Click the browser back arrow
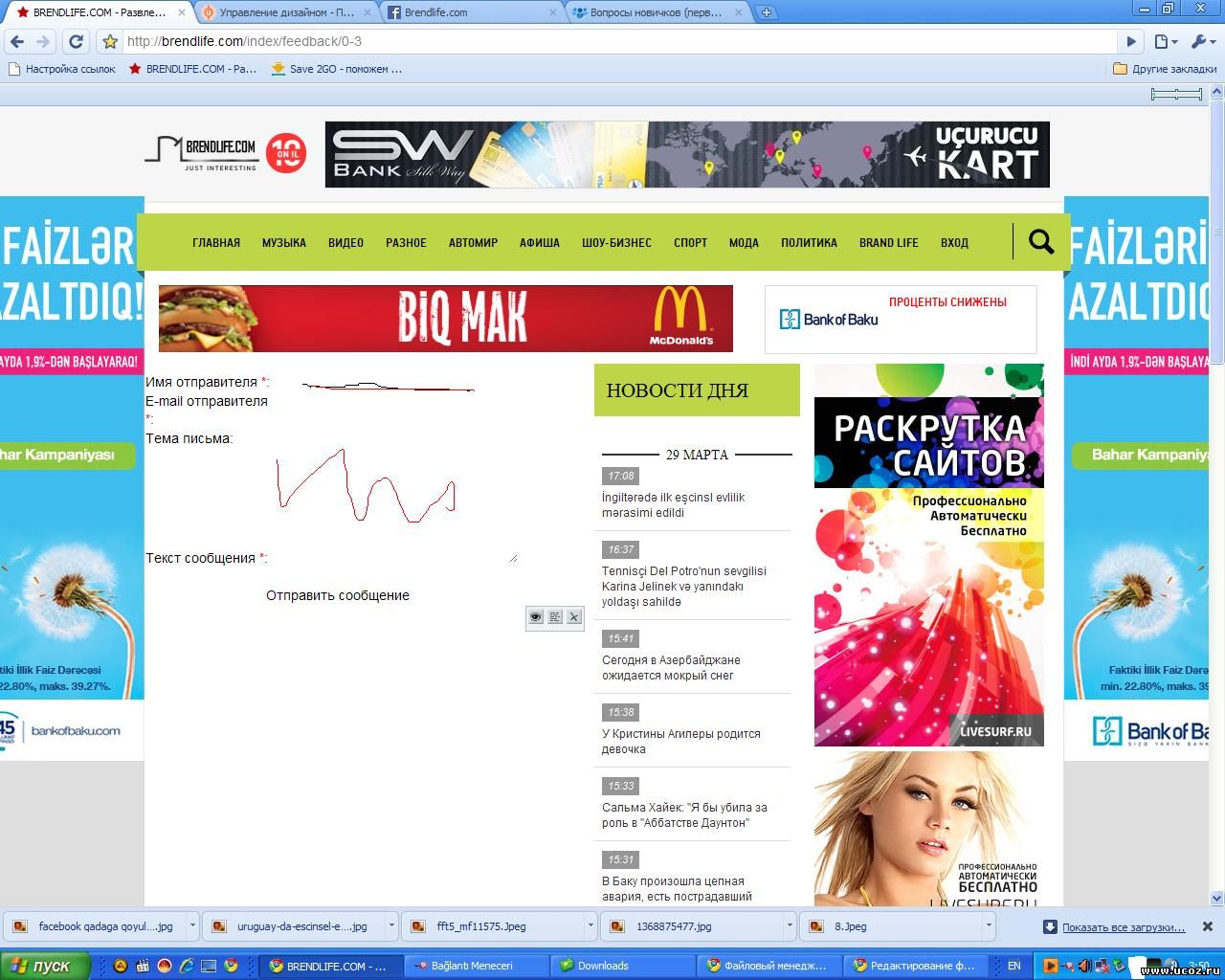 (16, 41)
